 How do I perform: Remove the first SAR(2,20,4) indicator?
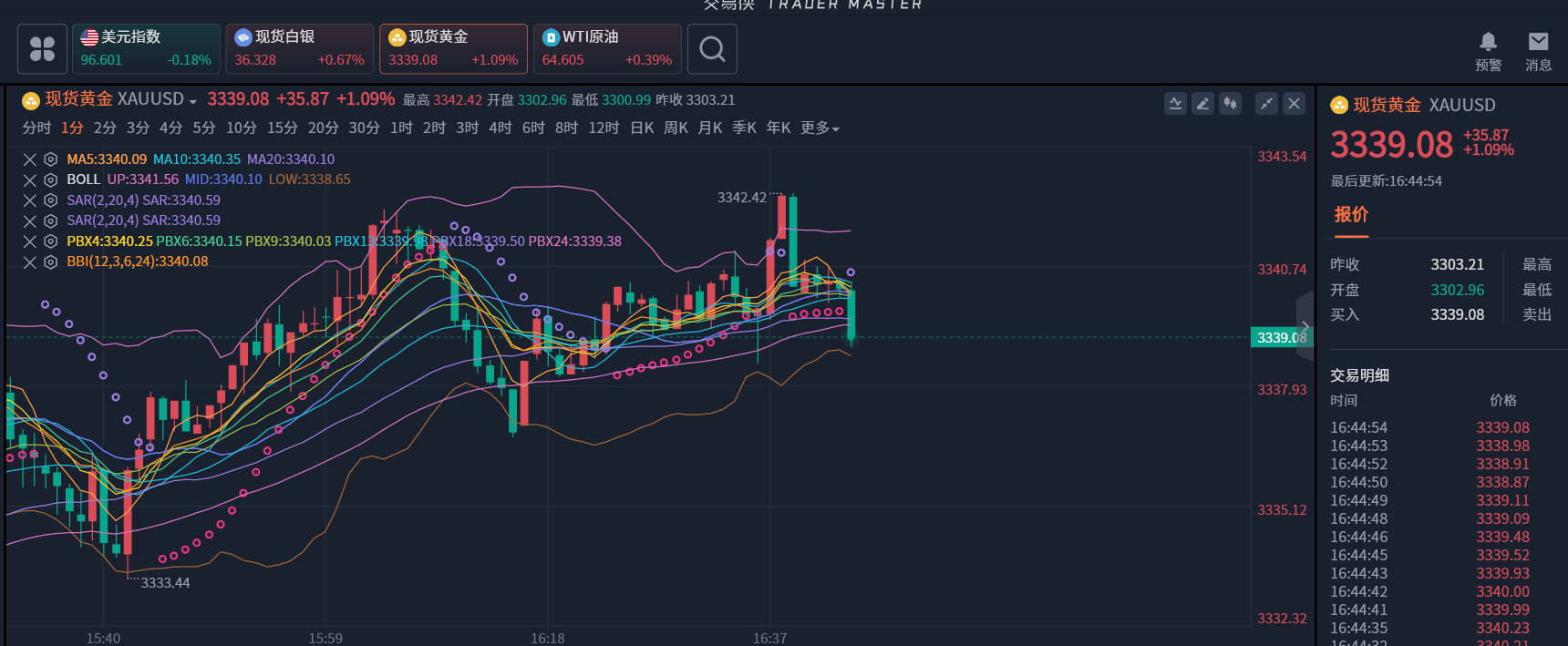[30, 200]
